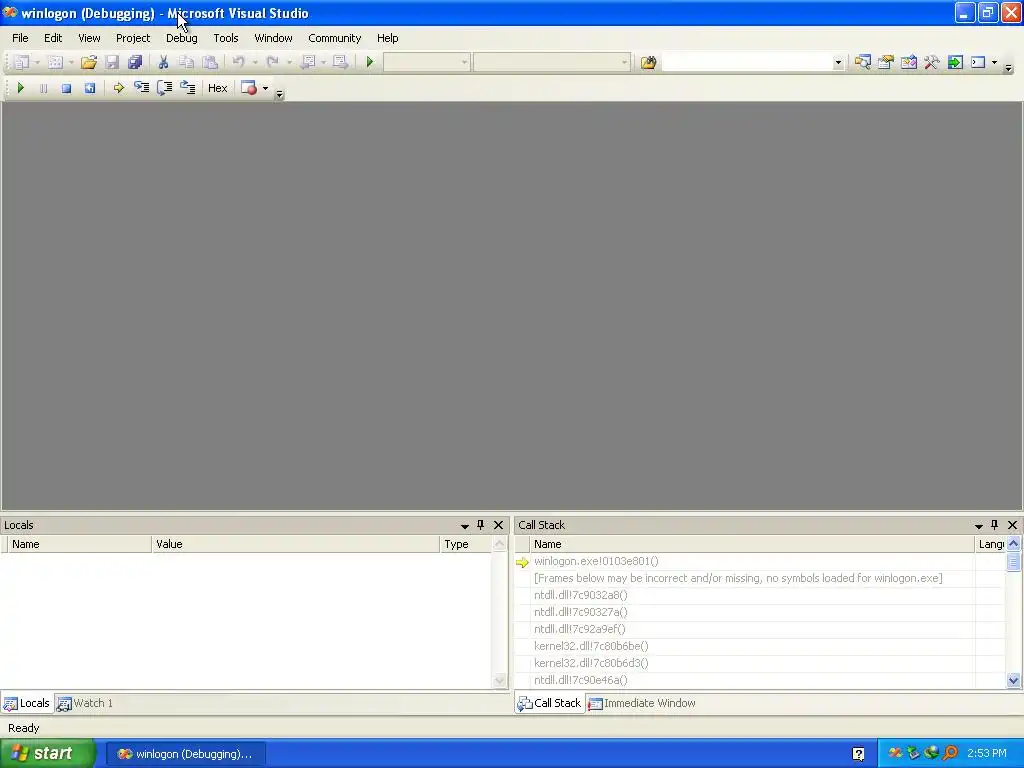Open the Find combo box dropdown
This screenshot has width=1024, height=768.
pyautogui.click(x=838, y=63)
